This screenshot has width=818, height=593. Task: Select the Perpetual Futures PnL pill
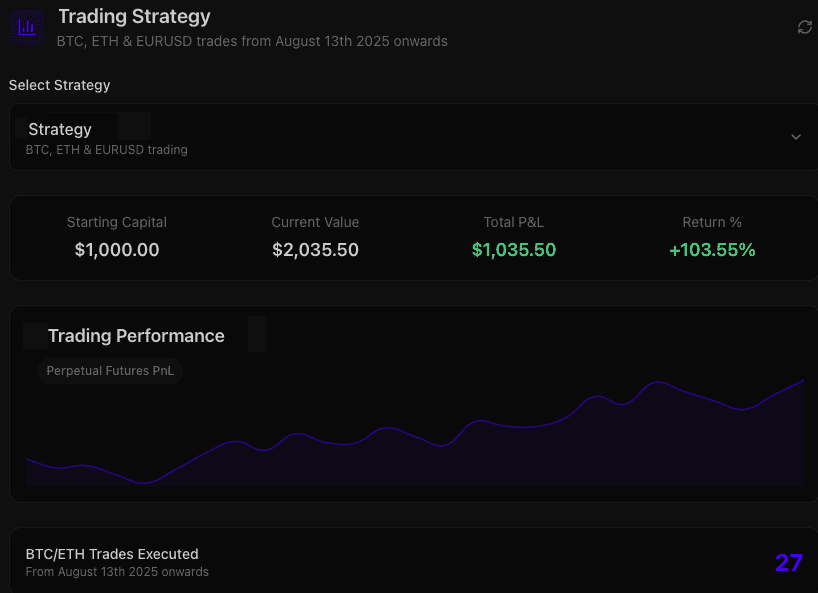110,371
